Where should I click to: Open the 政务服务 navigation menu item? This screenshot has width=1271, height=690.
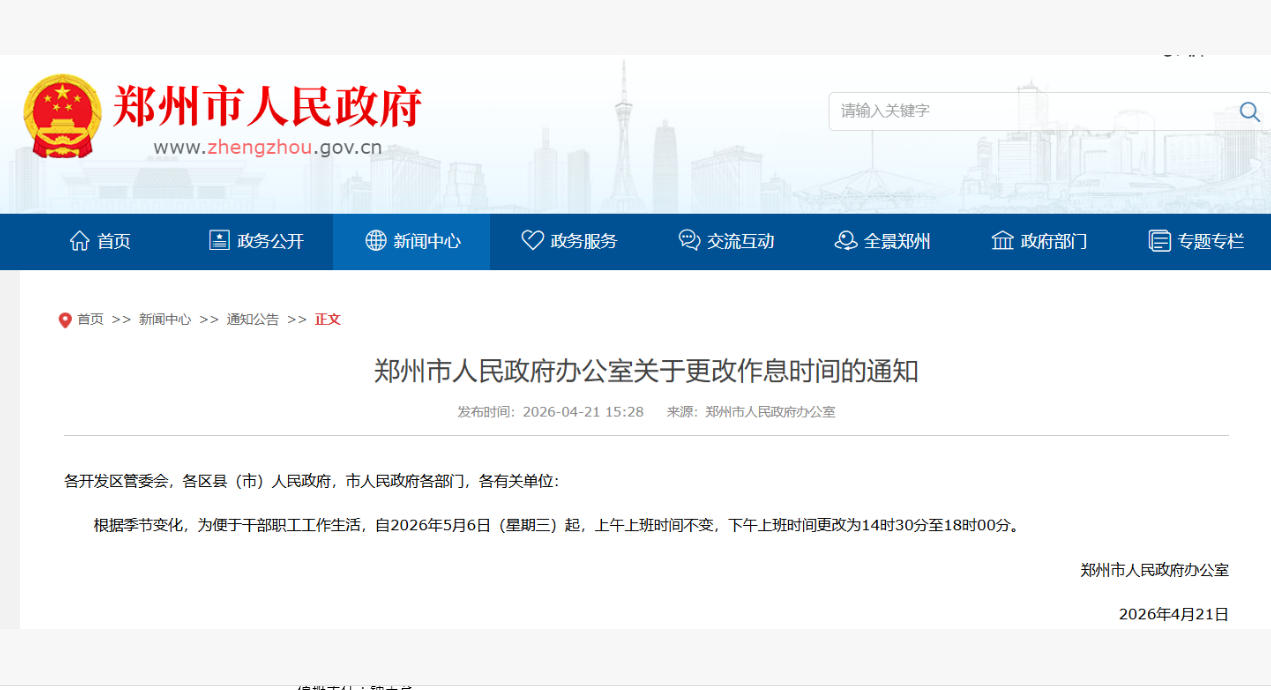point(583,241)
